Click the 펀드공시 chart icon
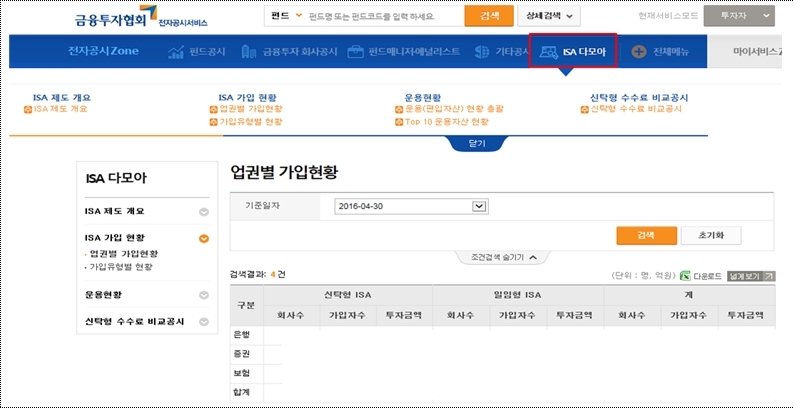Screen dimensions: 794x408 [176, 52]
